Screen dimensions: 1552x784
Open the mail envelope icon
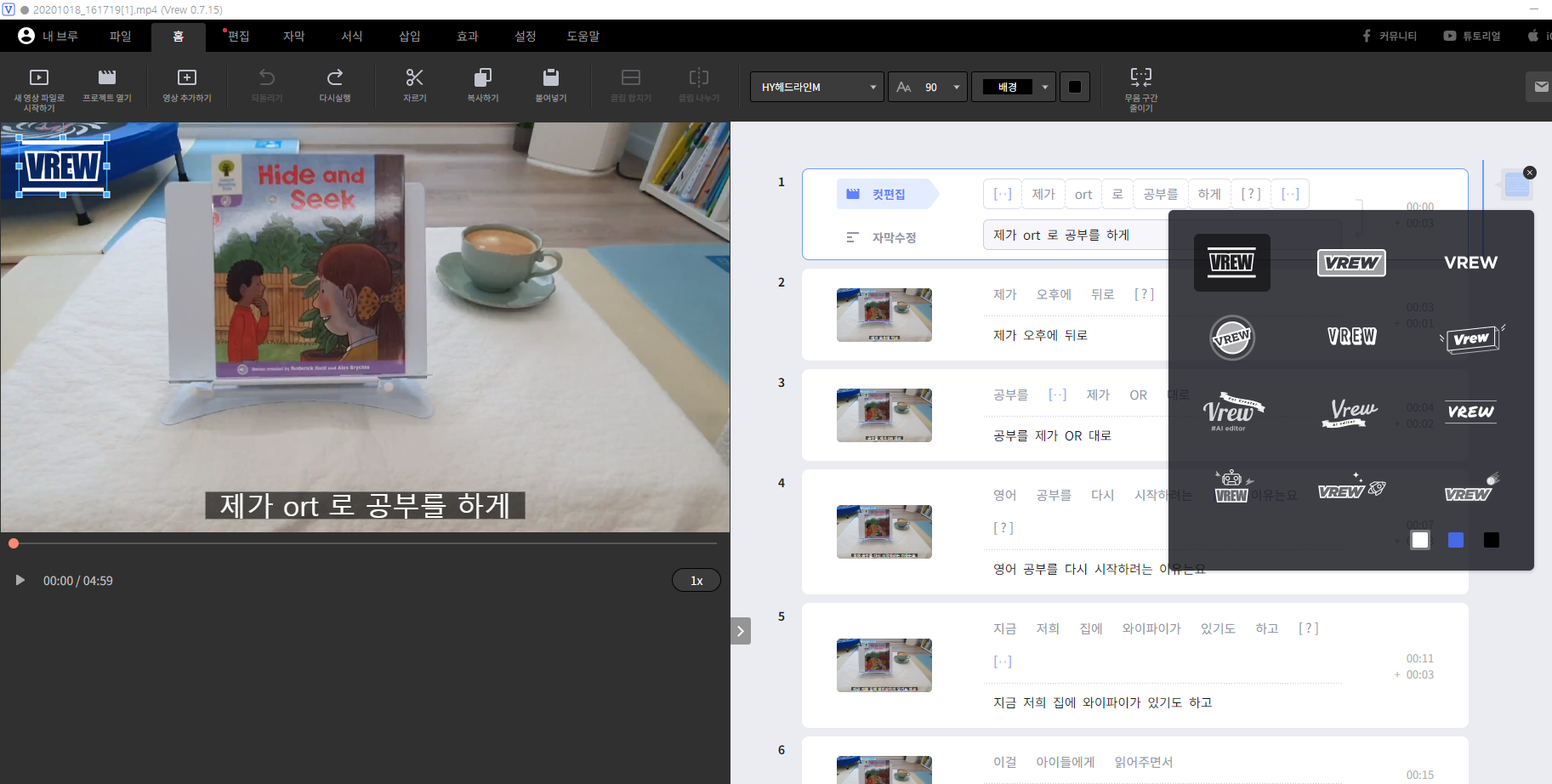pyautogui.click(x=1541, y=87)
